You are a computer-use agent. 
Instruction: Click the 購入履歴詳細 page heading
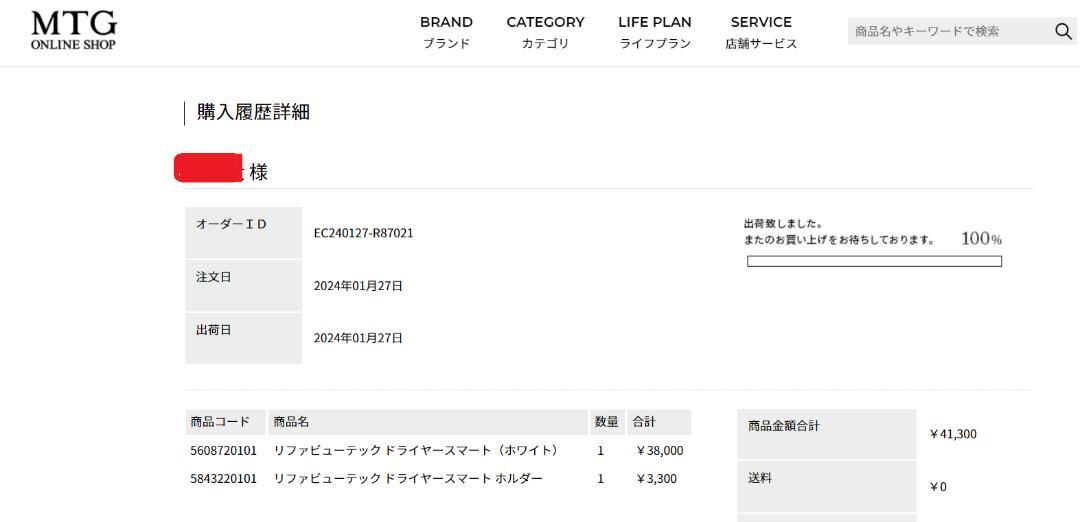[253, 112]
